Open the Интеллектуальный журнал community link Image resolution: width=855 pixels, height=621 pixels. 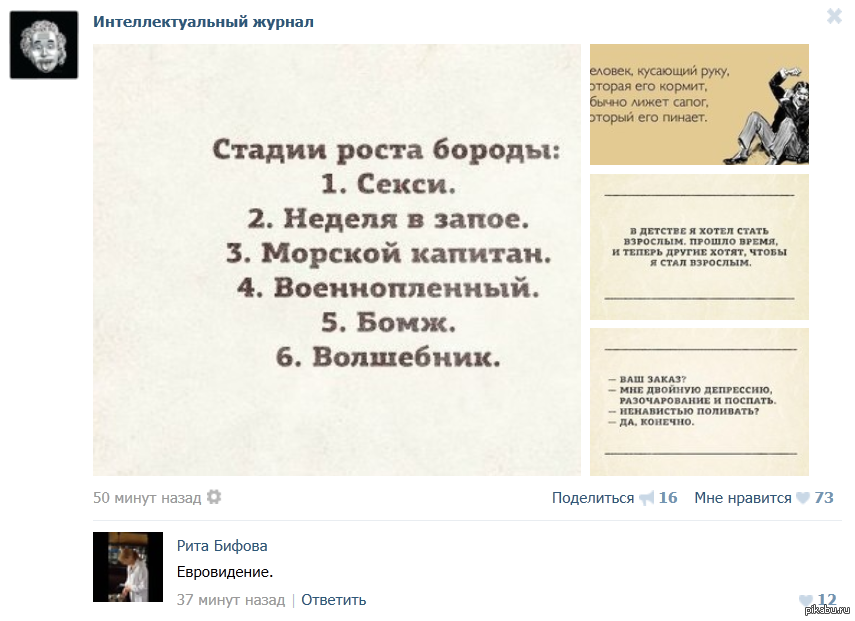pyautogui.click(x=203, y=22)
